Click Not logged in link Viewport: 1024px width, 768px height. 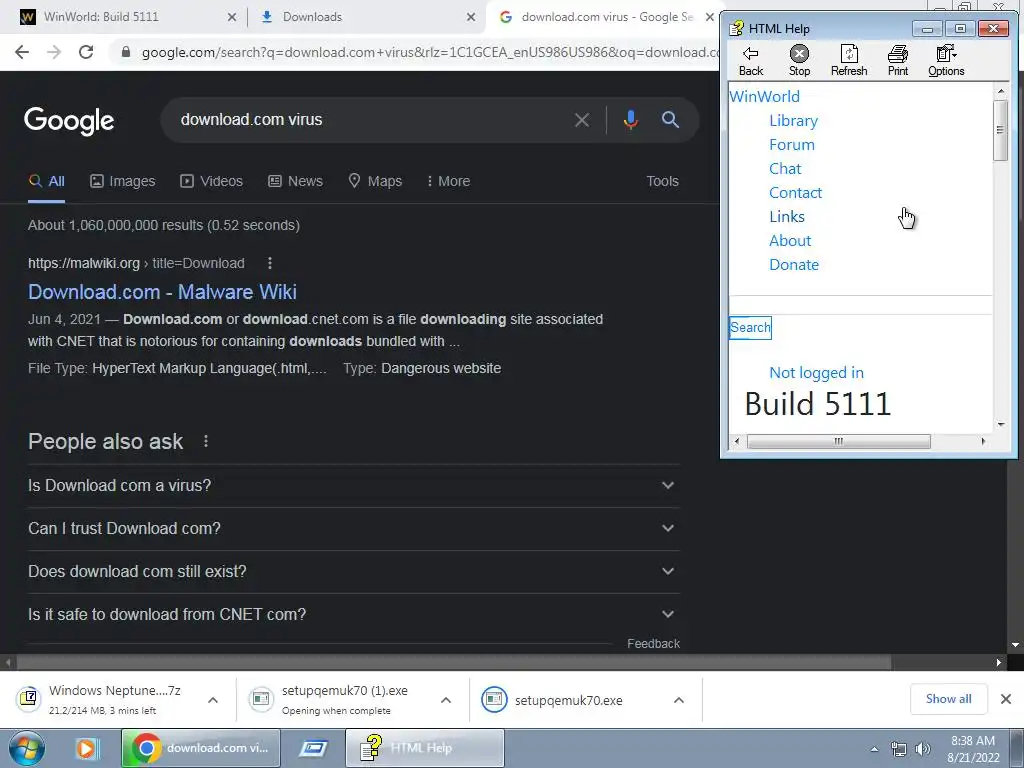[816, 373]
